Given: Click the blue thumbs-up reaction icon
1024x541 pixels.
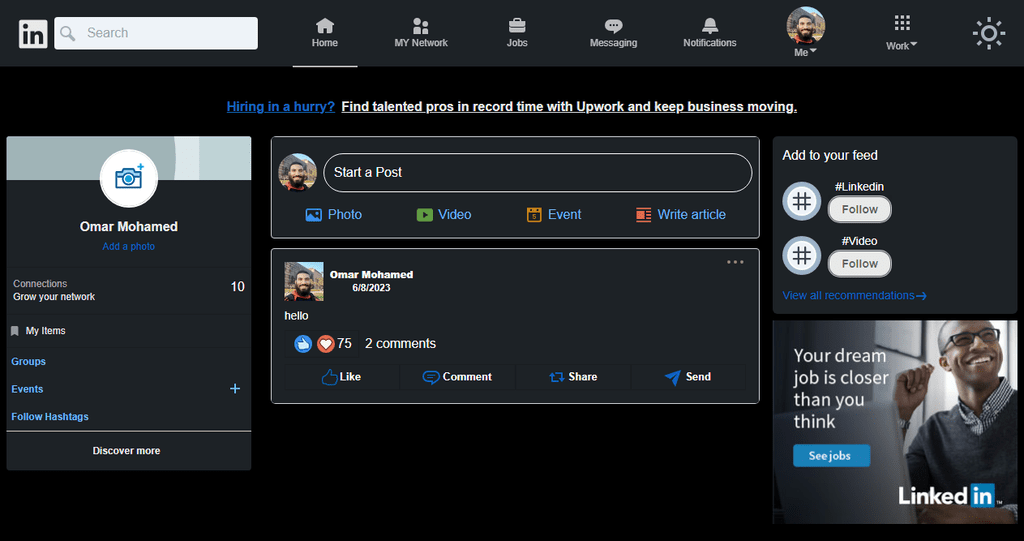Looking at the screenshot, I should (x=303, y=344).
